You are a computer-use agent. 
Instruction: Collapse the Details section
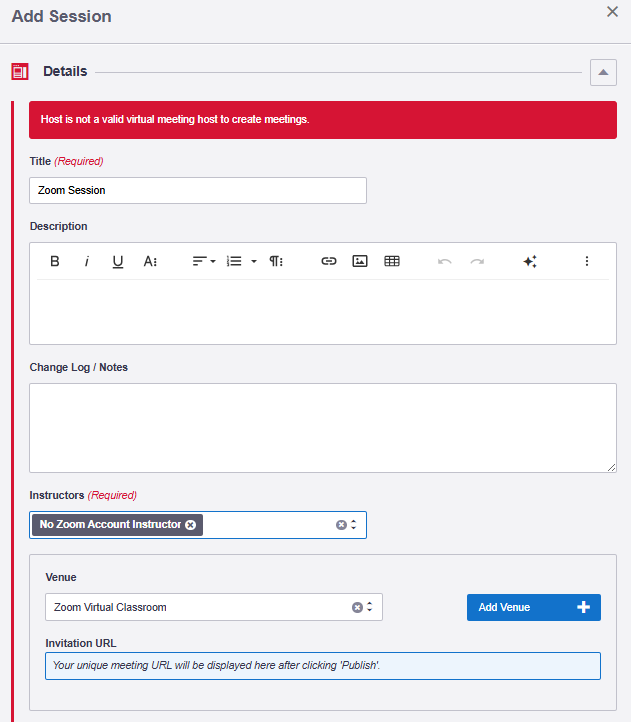click(x=603, y=72)
